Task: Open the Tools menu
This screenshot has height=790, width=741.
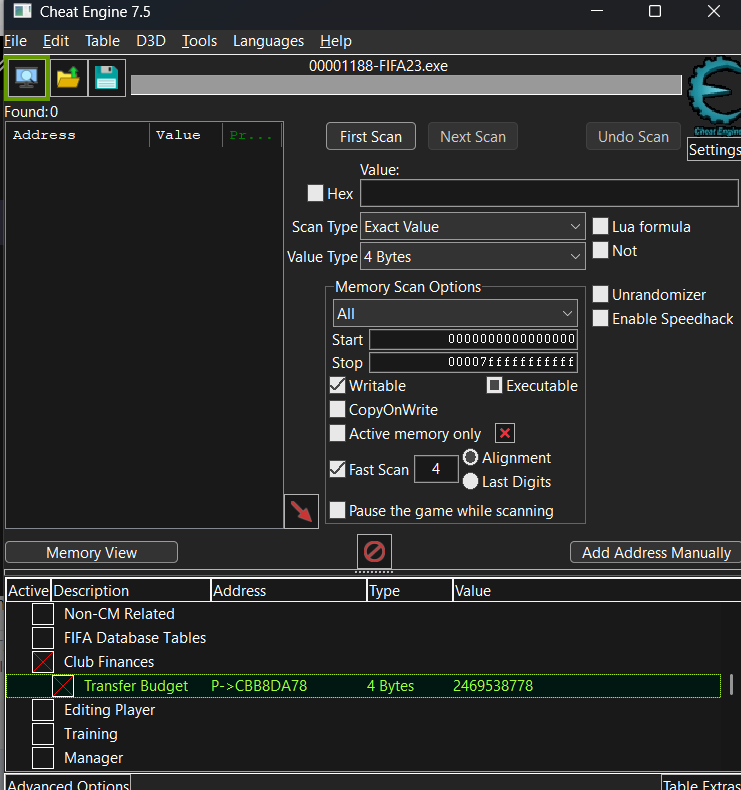Action: (199, 41)
